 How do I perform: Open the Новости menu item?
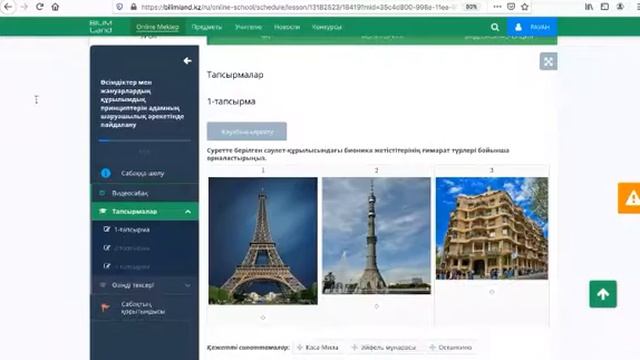click(287, 27)
